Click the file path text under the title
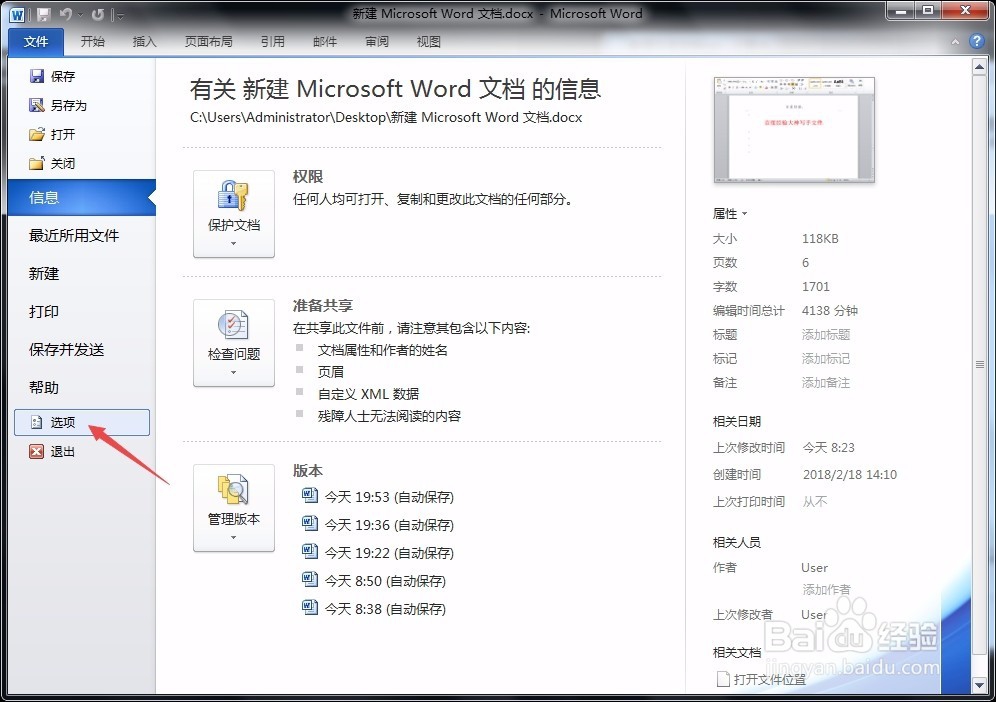This screenshot has height=702, width=996. 386,118
